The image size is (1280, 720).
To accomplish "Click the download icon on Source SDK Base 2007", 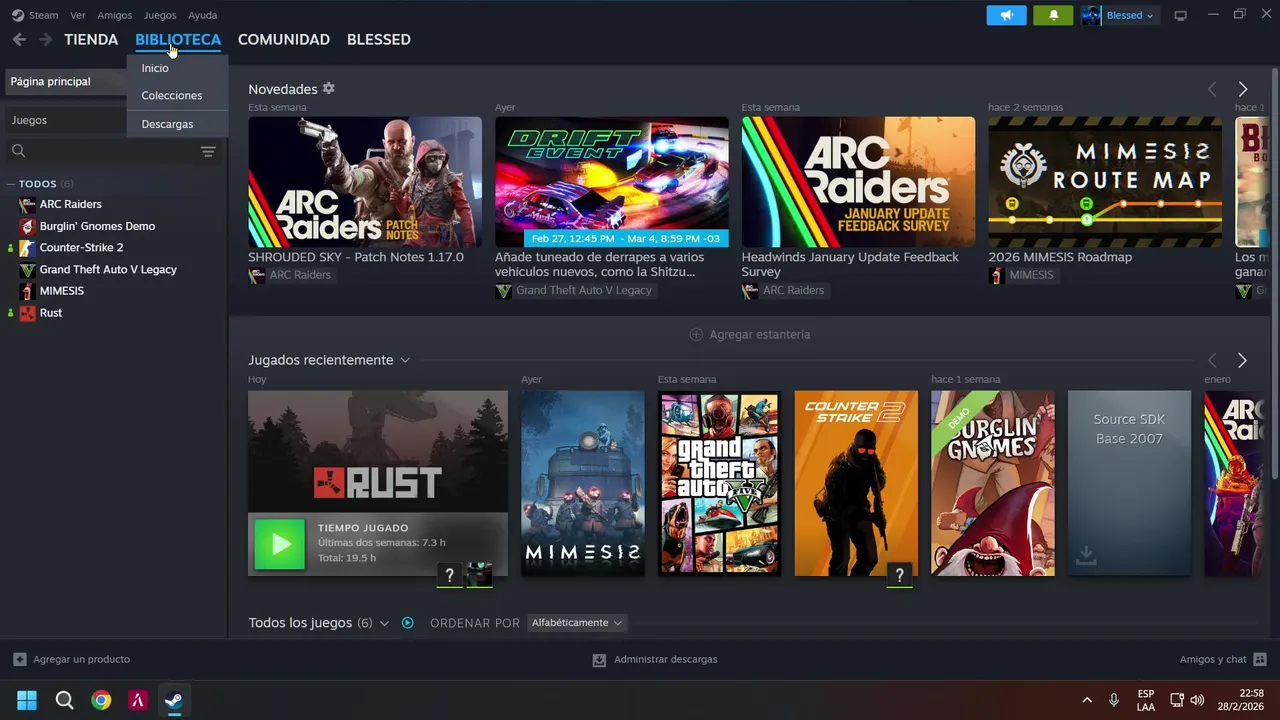I will (x=1086, y=556).
